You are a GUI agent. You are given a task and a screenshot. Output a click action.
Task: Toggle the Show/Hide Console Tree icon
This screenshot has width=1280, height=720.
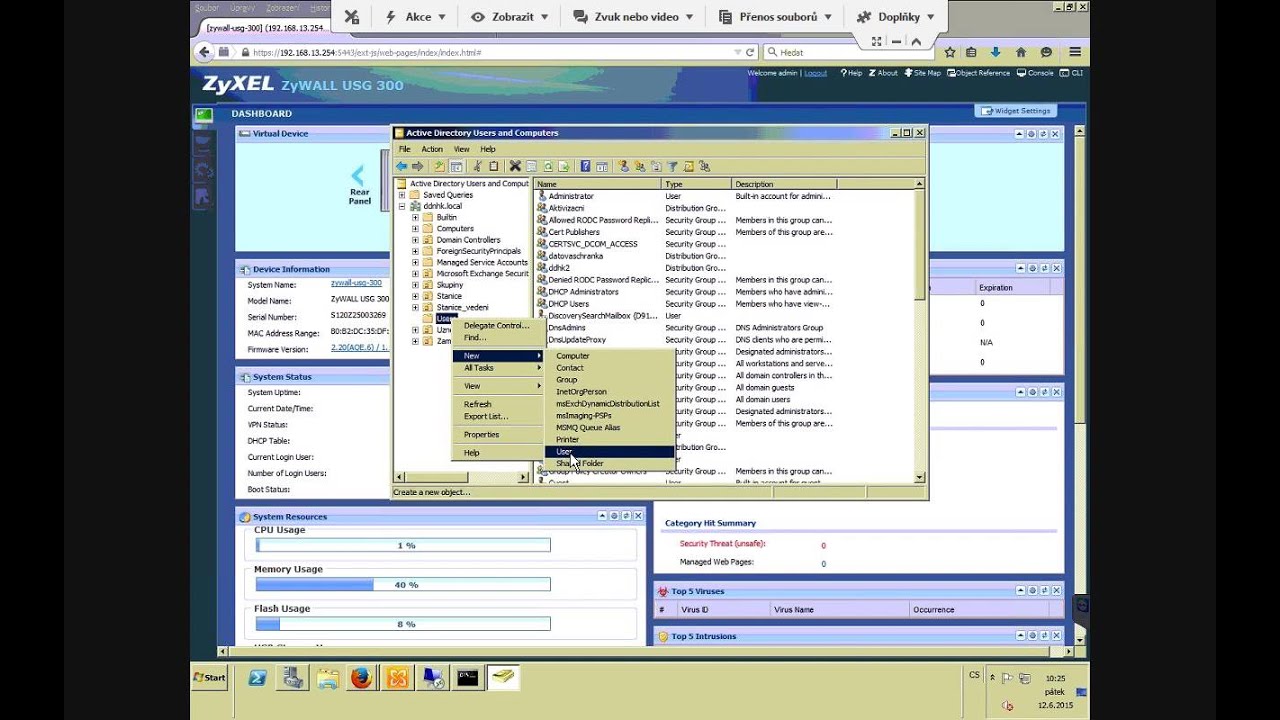pyautogui.click(x=457, y=166)
